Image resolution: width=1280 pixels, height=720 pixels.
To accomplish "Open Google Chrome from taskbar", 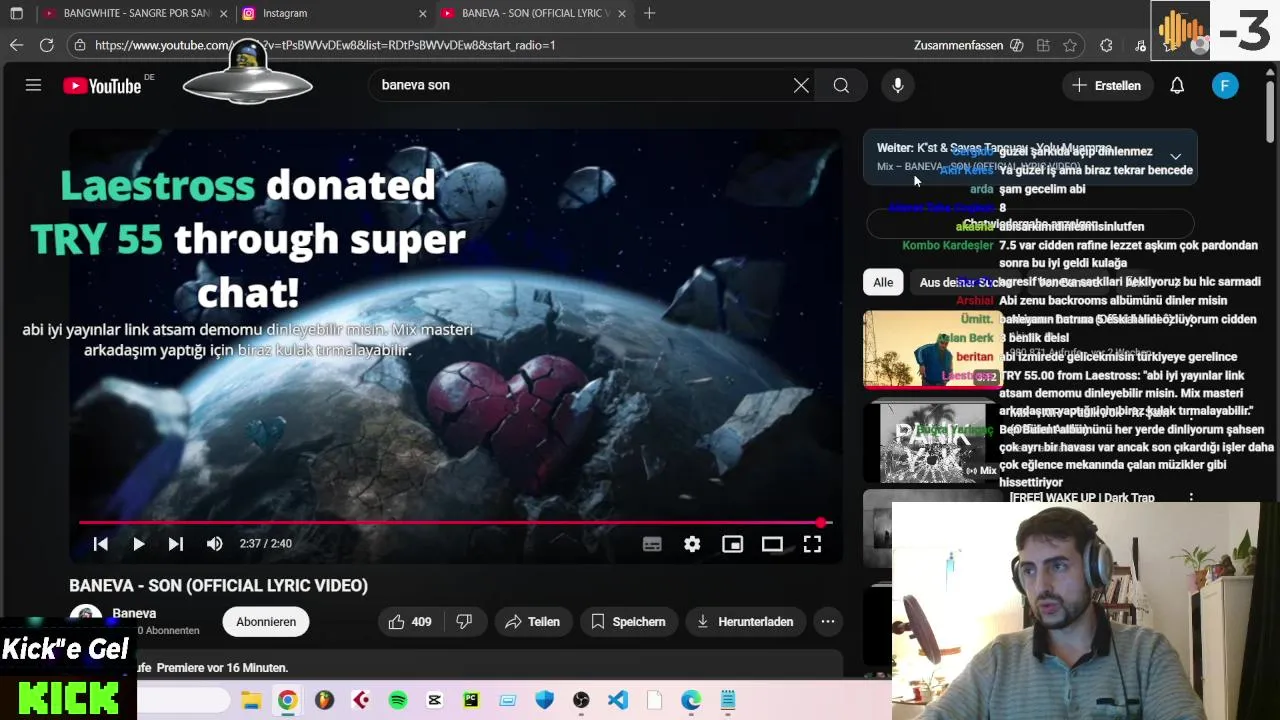I will coord(287,700).
